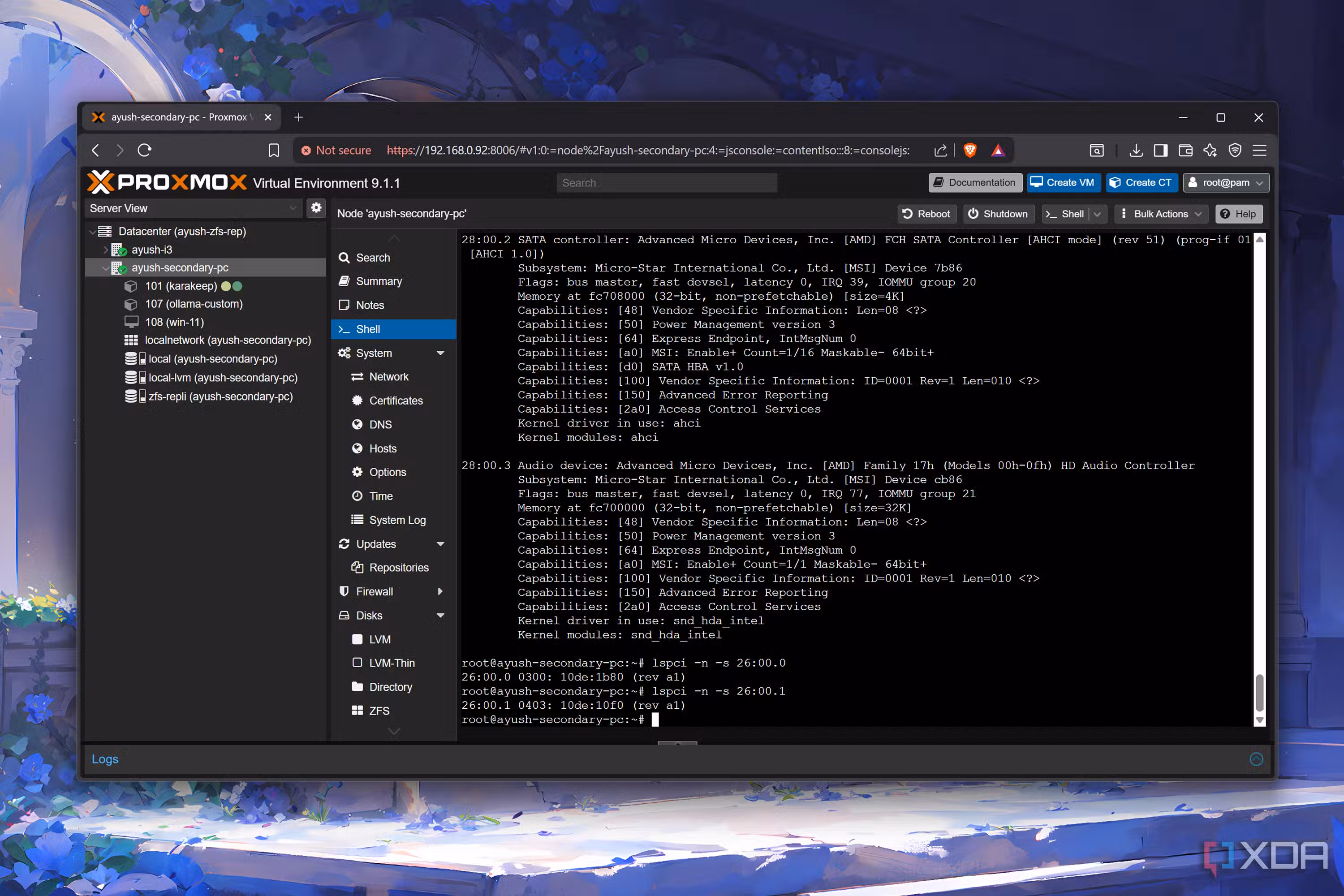Click the browser reload page icon
Viewport: 1344px width, 896px height.
coord(145,150)
